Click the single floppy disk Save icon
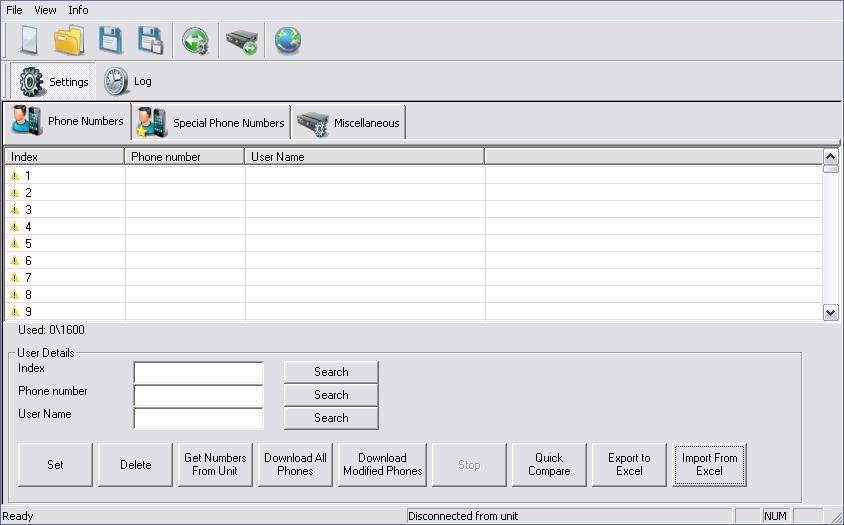The image size is (844, 525). [x=110, y=41]
